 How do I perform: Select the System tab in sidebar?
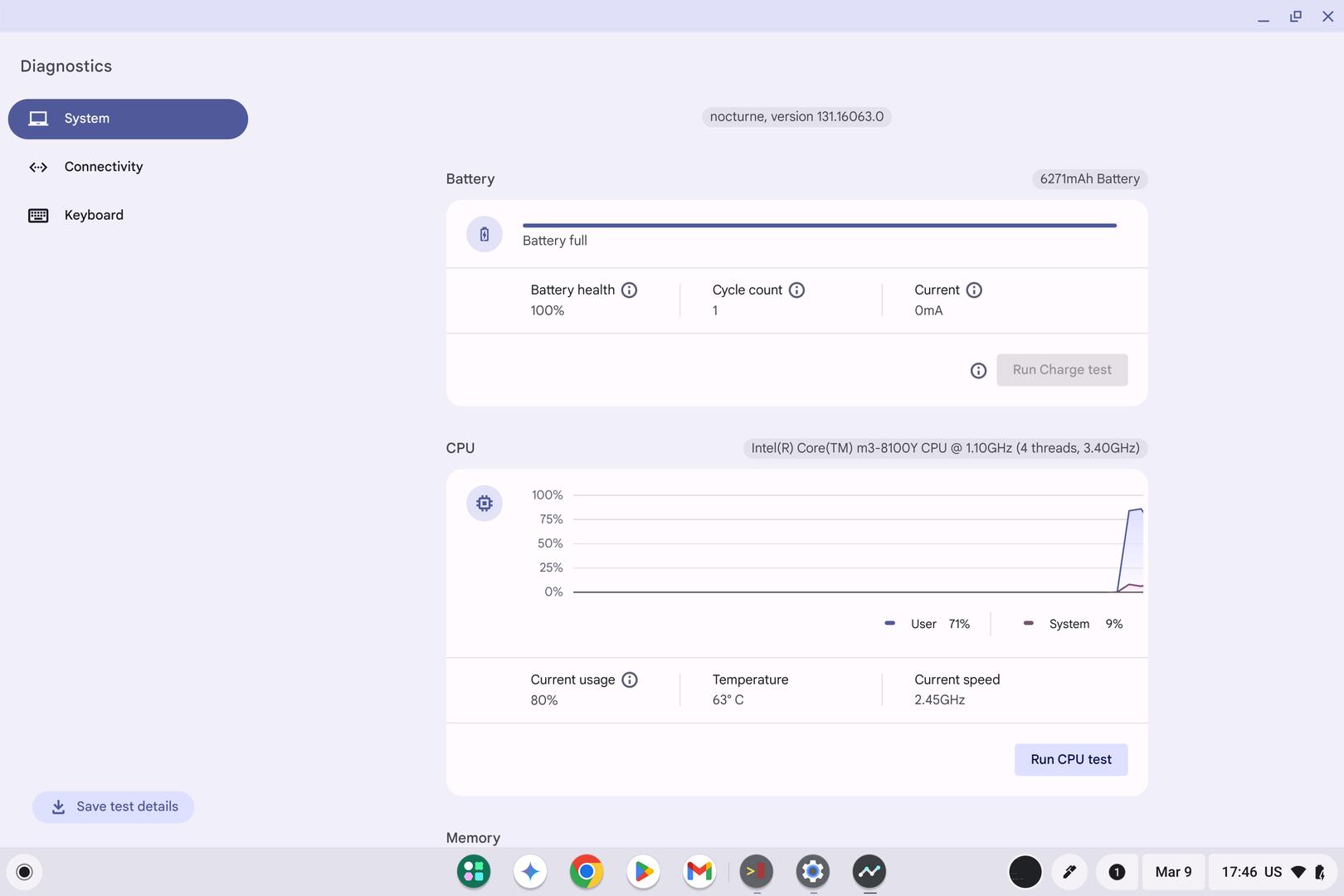click(128, 119)
